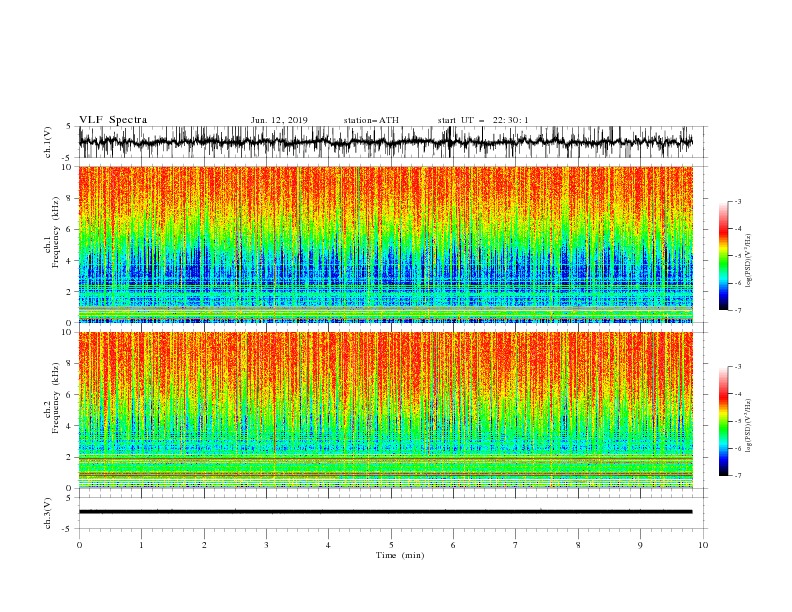This screenshot has height=612, width=792.
Task: Click the time axis tick label "0"
Action: tap(79, 545)
